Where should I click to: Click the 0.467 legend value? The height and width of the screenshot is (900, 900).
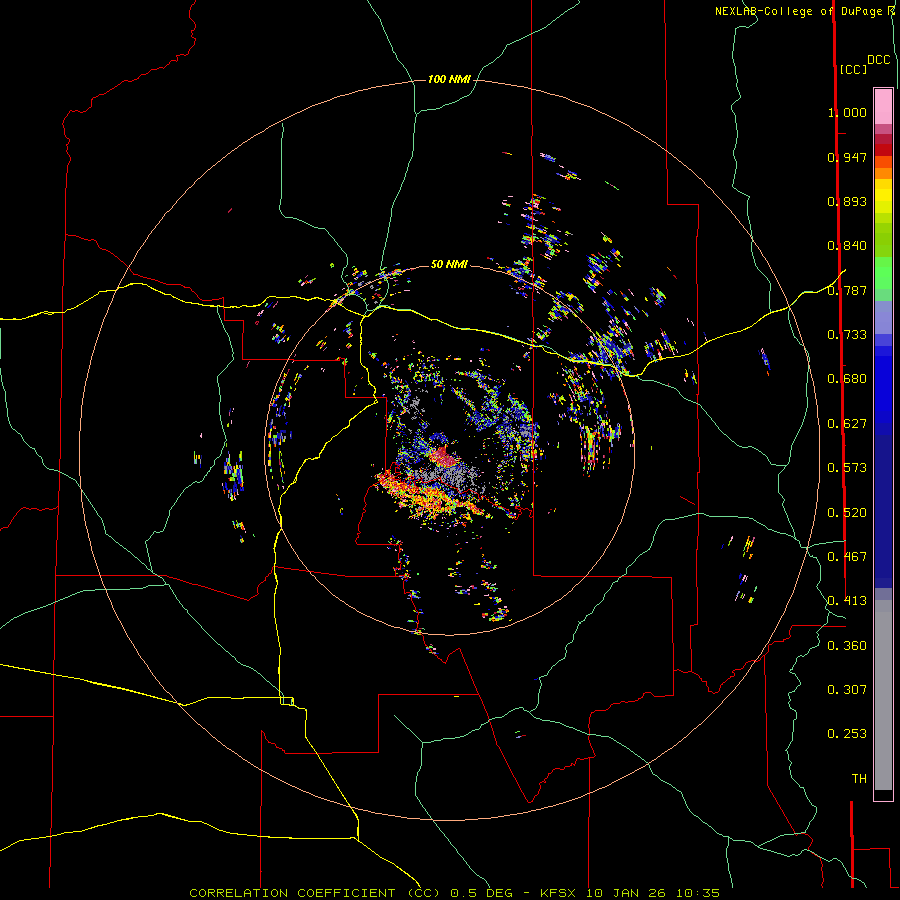[847, 557]
